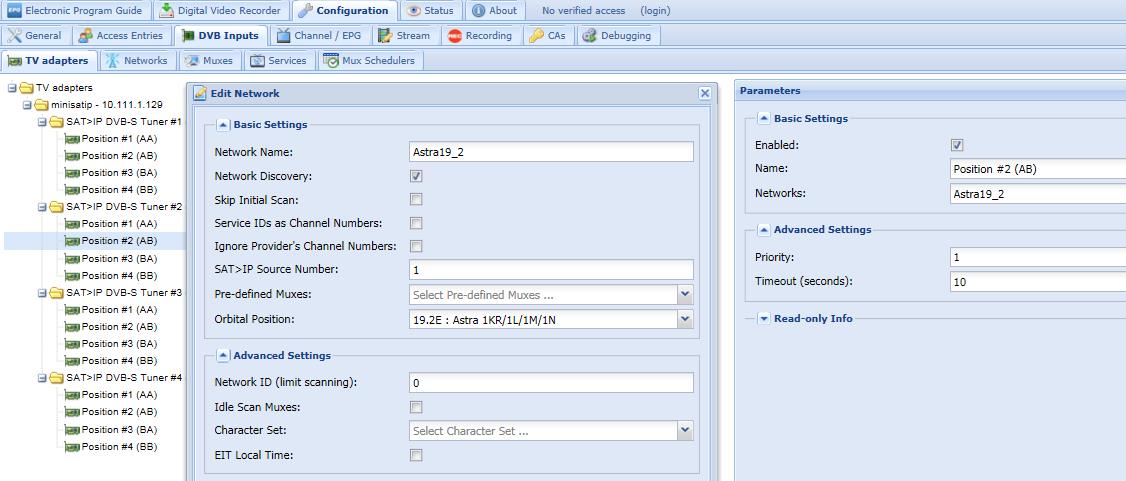The height and width of the screenshot is (481, 1126).
Task: Click the Networks field in Parameters
Action: (x=1038, y=194)
